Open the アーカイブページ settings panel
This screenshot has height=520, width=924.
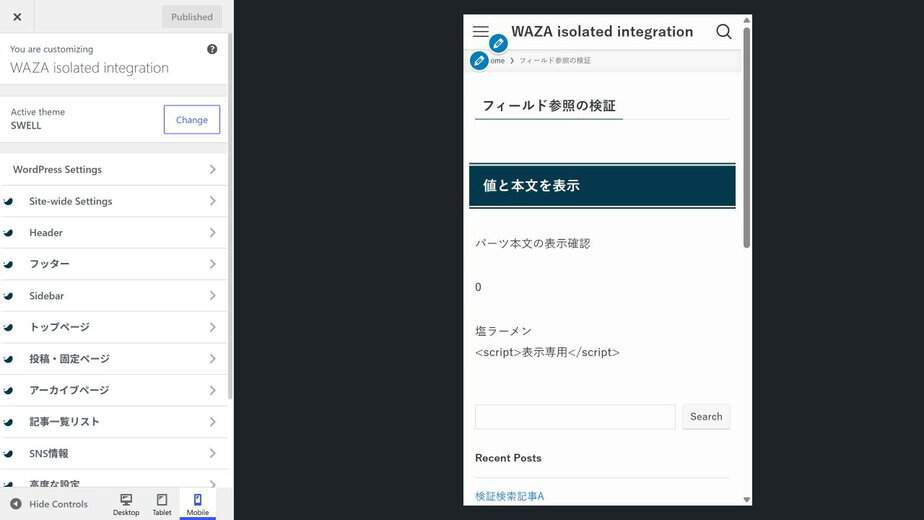[x=113, y=390]
